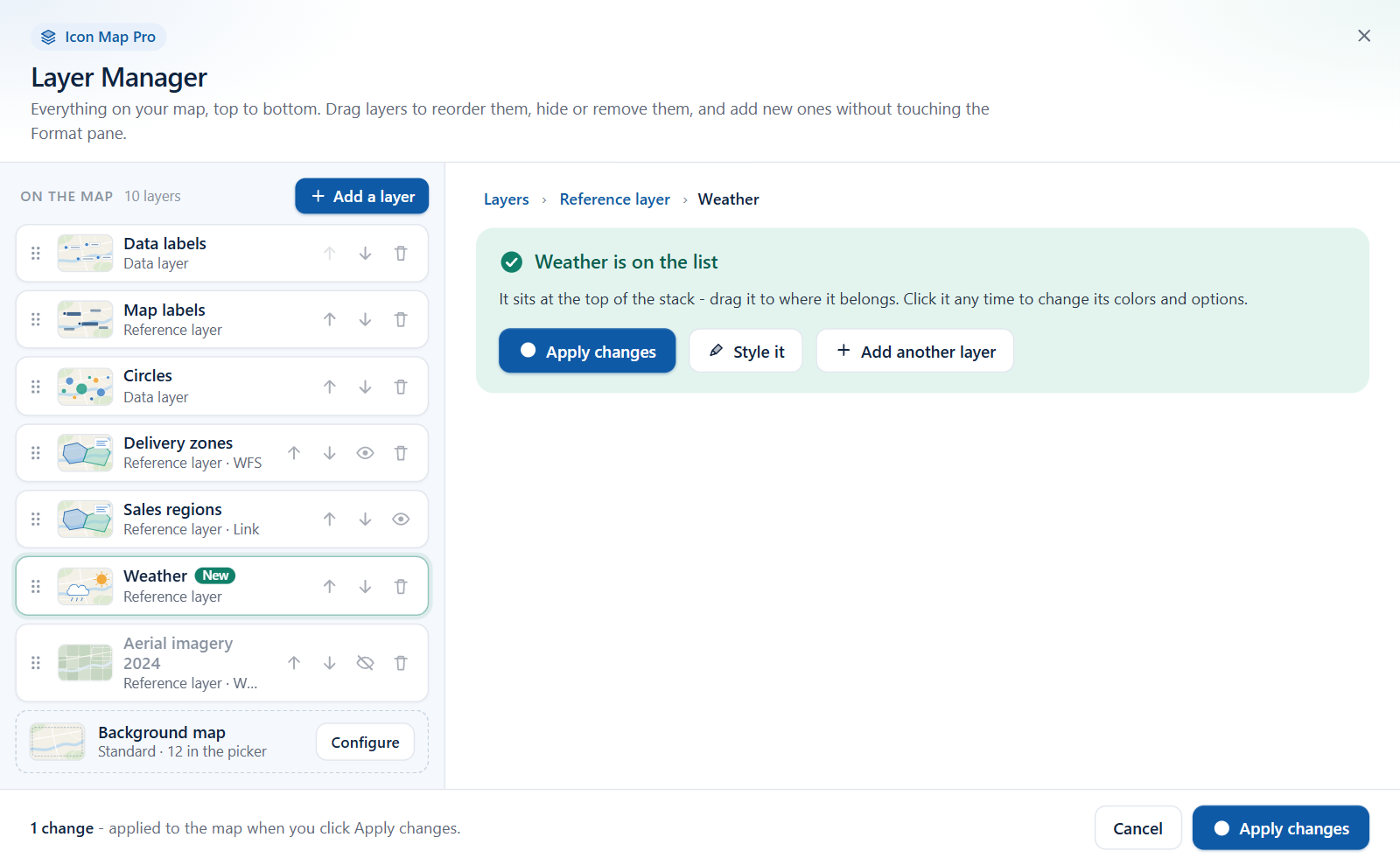The image size is (1400, 865).
Task: Apply changes in the Weather banner
Action: point(587,351)
